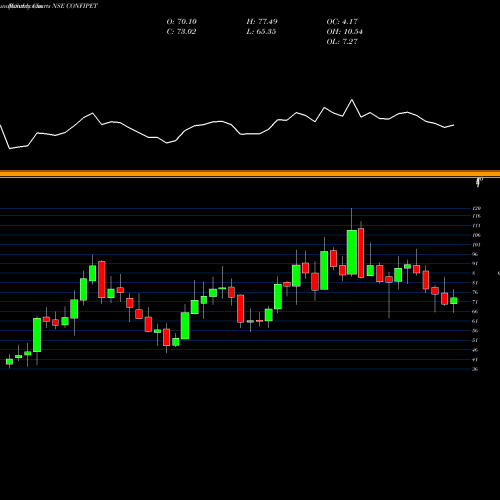Click the 91 price axis label

[475, 264]
